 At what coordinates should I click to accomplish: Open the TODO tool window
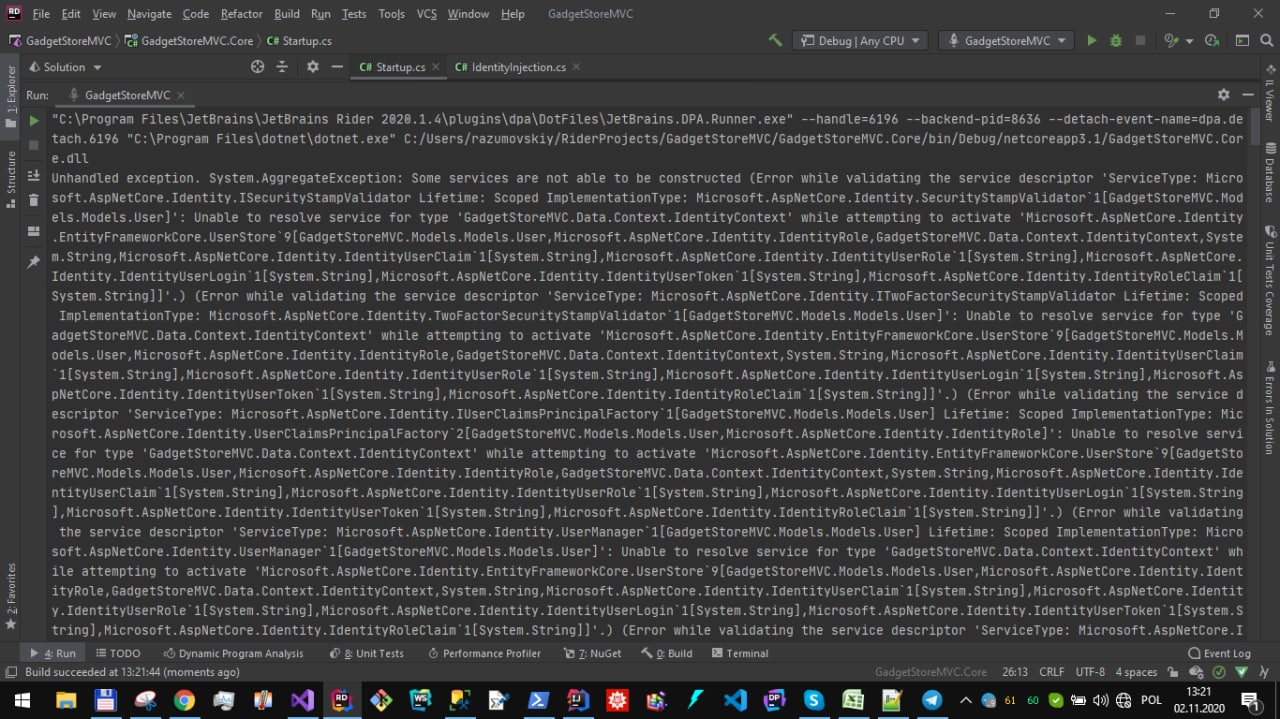point(118,653)
